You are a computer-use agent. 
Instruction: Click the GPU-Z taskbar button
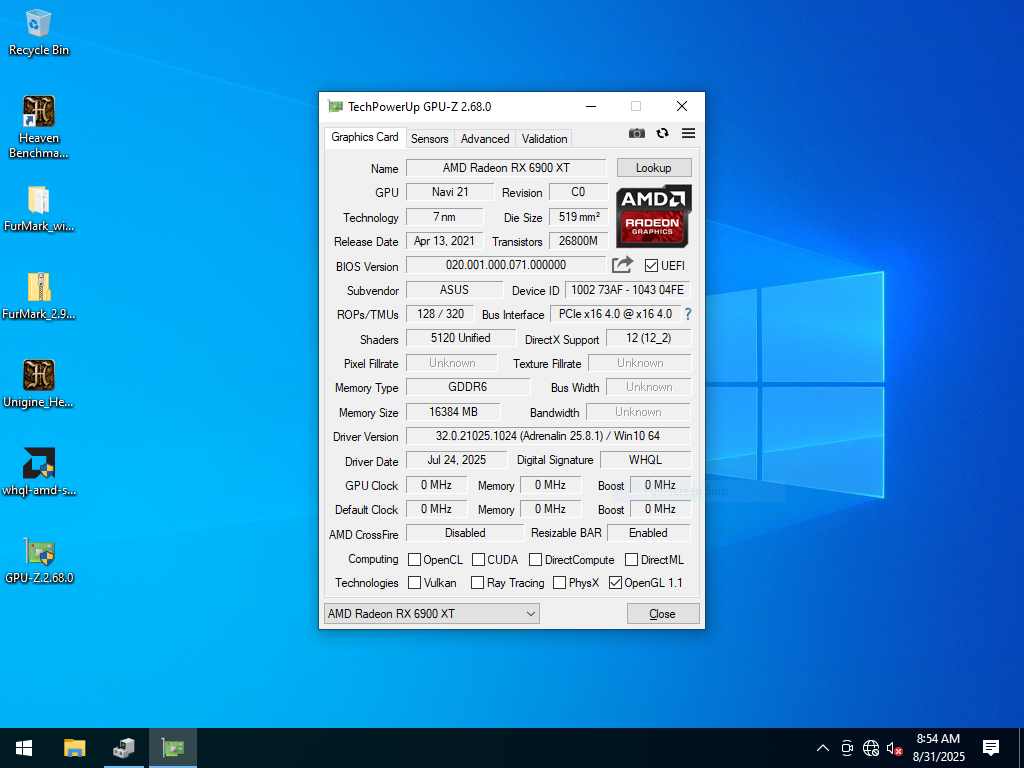173,748
